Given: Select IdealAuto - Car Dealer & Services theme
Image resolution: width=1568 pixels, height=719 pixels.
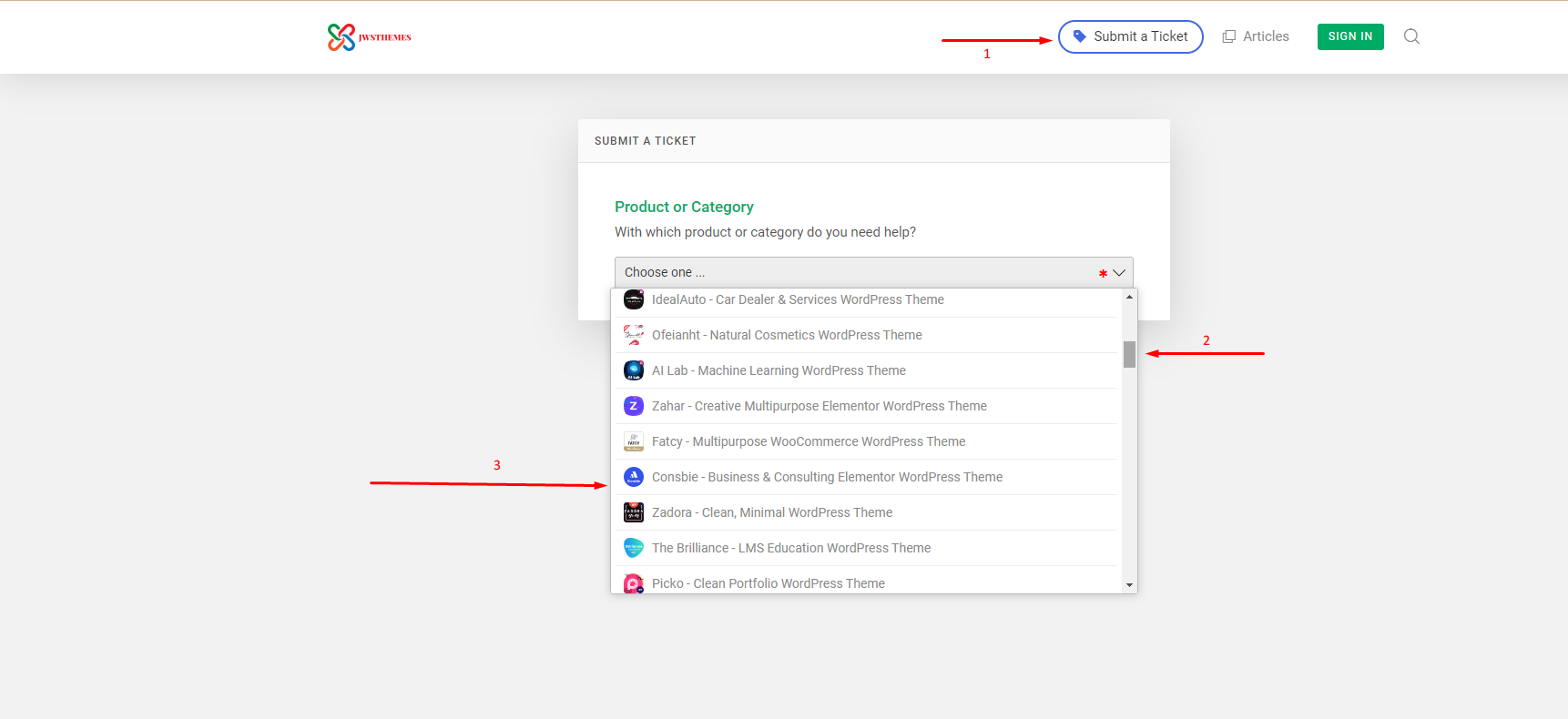Looking at the screenshot, I should coord(867,299).
